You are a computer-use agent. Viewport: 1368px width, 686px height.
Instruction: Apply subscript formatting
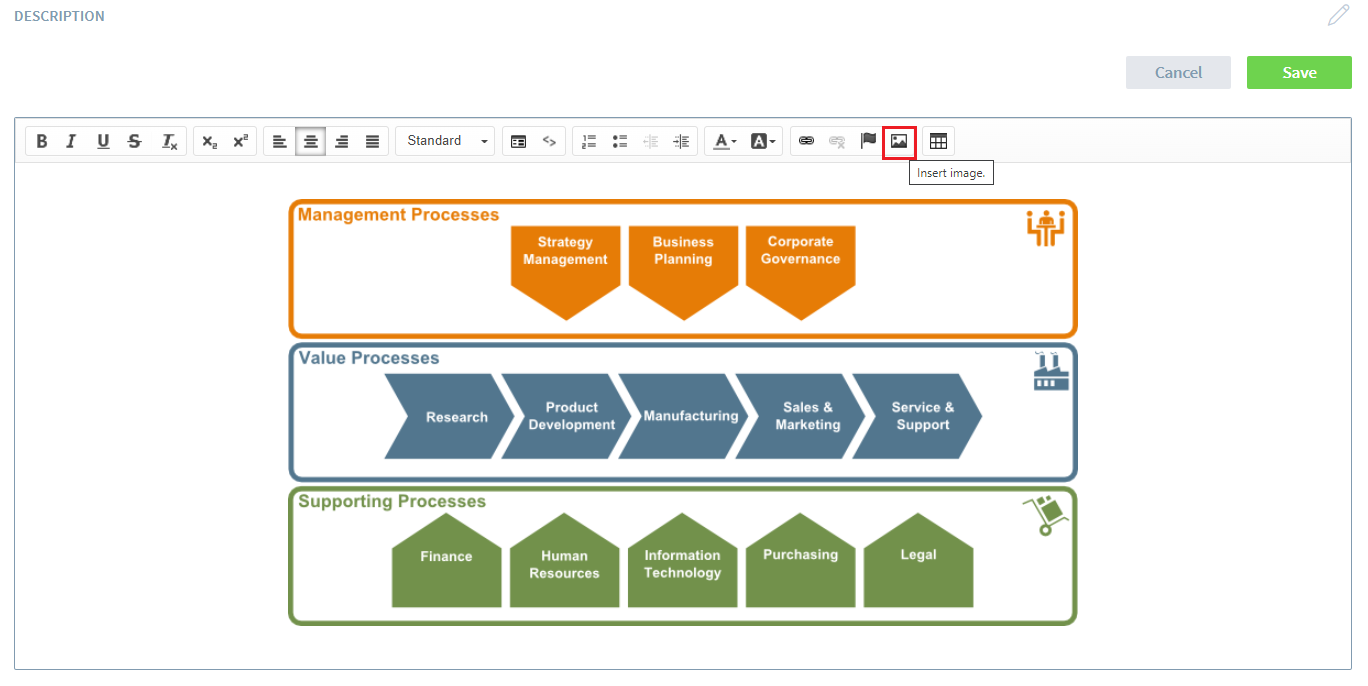(209, 141)
